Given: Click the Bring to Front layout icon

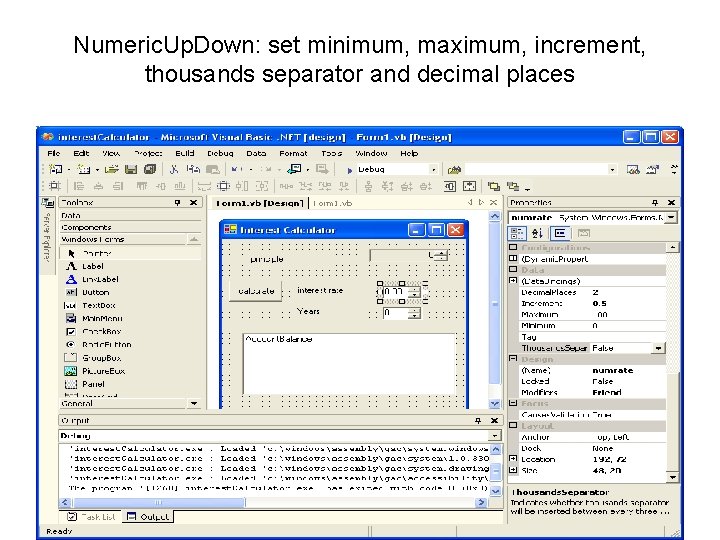Looking at the screenshot, I should (x=494, y=186).
